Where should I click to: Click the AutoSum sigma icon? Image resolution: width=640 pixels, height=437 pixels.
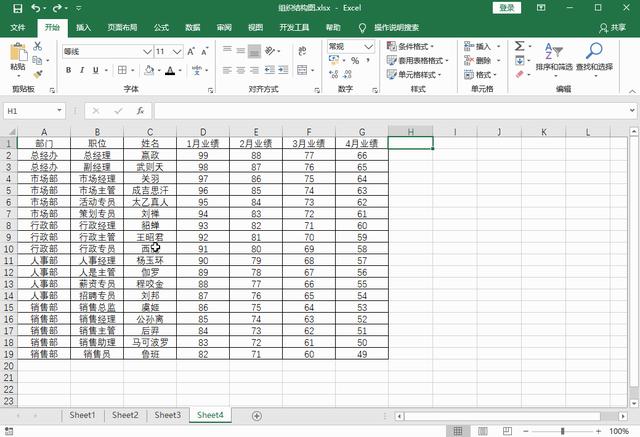click(520, 46)
